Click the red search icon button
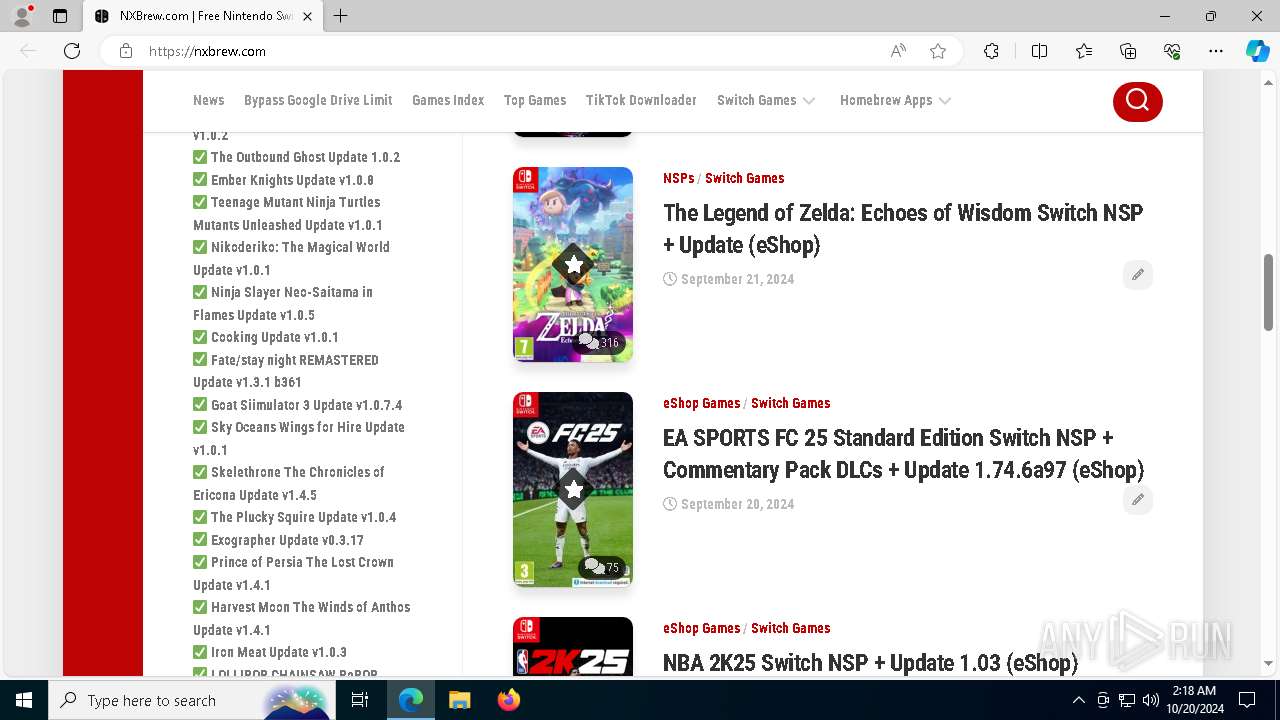 coord(1137,100)
